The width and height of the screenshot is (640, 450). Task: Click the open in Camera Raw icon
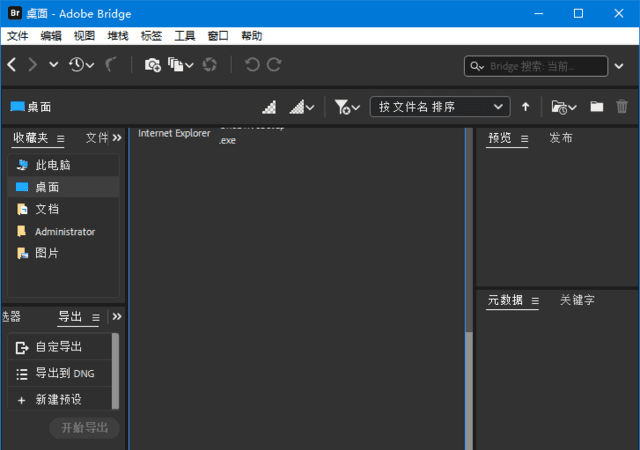210,65
